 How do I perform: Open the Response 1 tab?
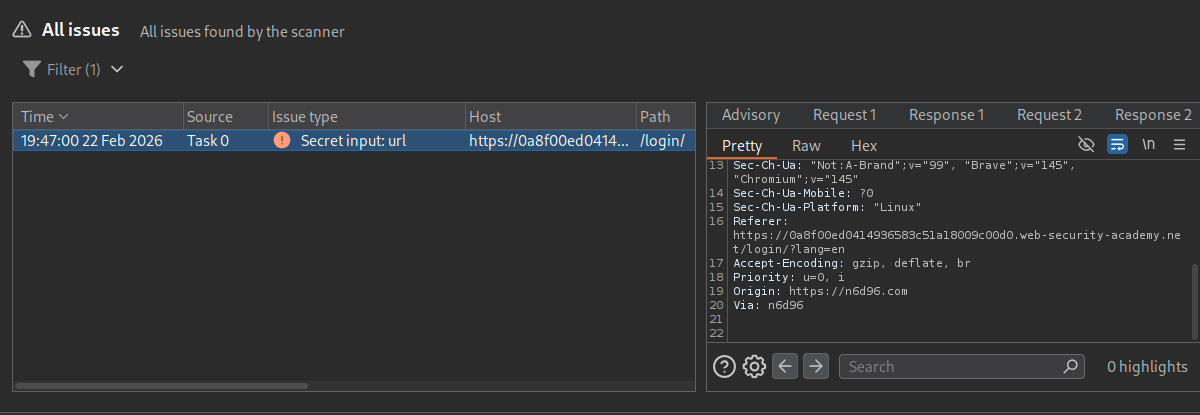pos(946,115)
